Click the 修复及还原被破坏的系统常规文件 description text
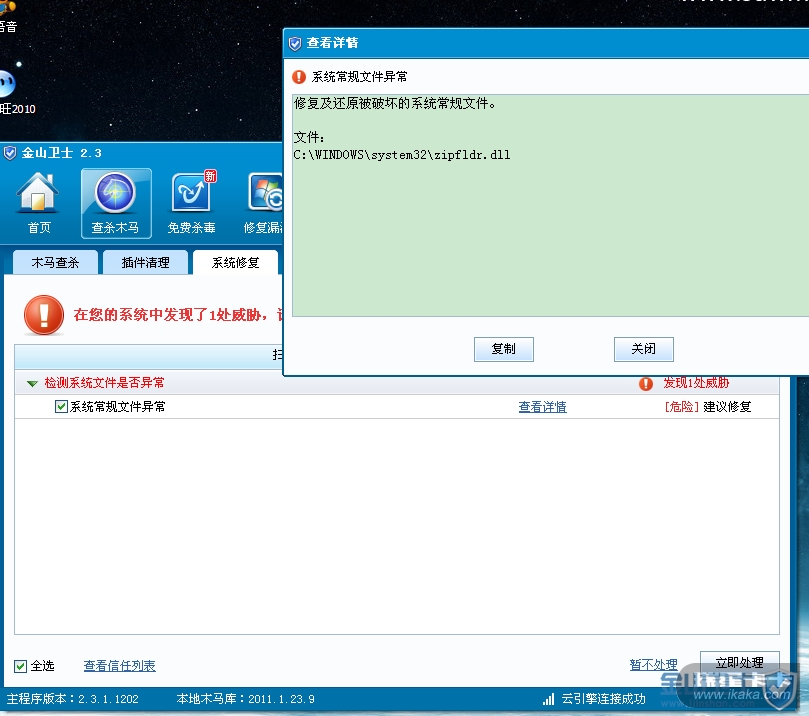This screenshot has width=809, height=716. point(395,104)
